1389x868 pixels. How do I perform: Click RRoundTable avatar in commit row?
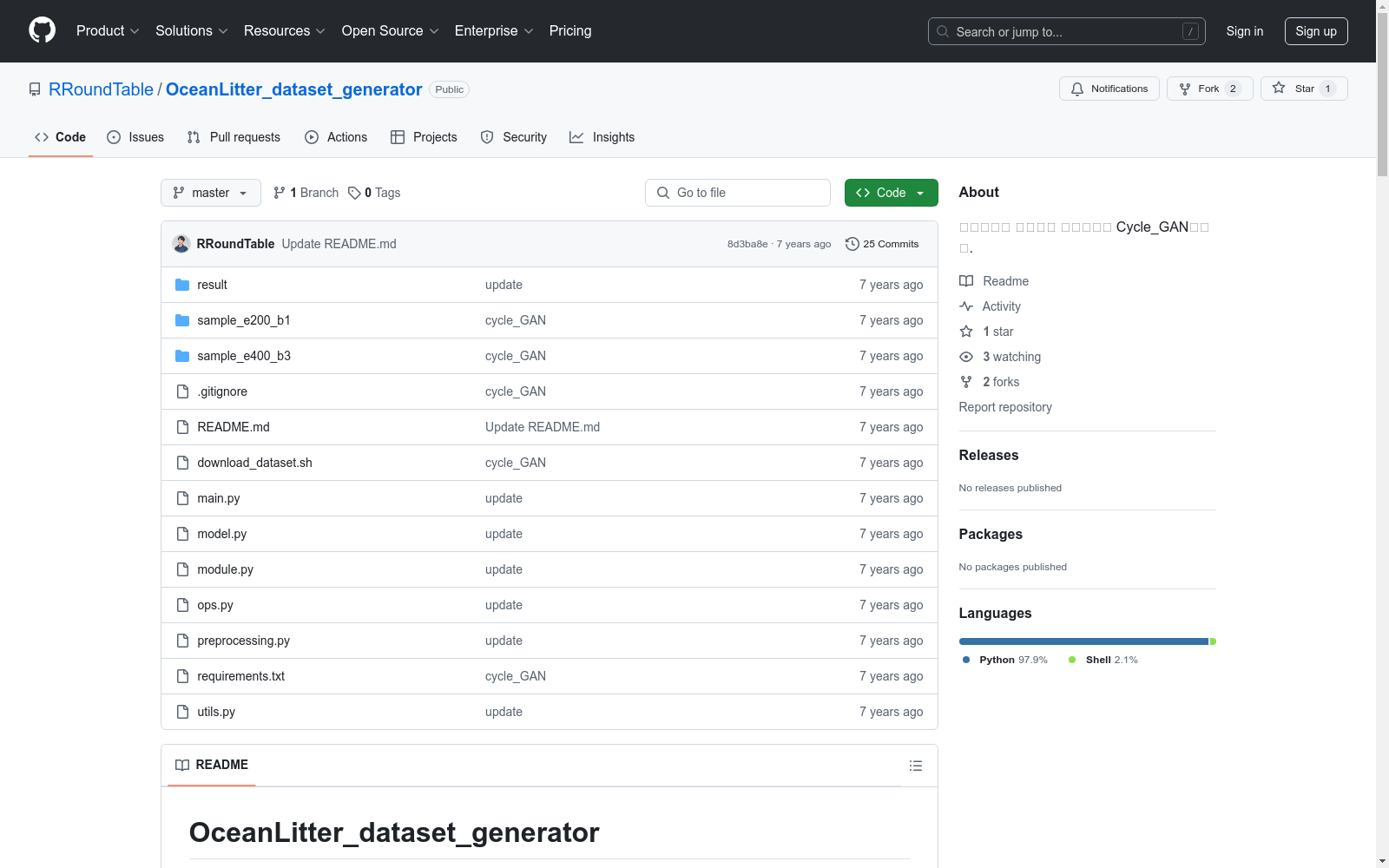tap(181, 244)
